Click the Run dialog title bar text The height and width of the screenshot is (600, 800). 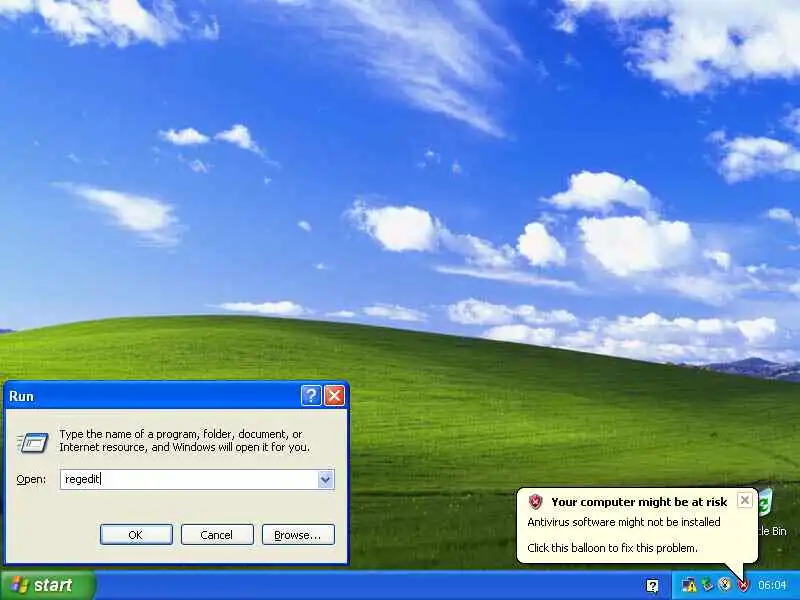pos(21,396)
